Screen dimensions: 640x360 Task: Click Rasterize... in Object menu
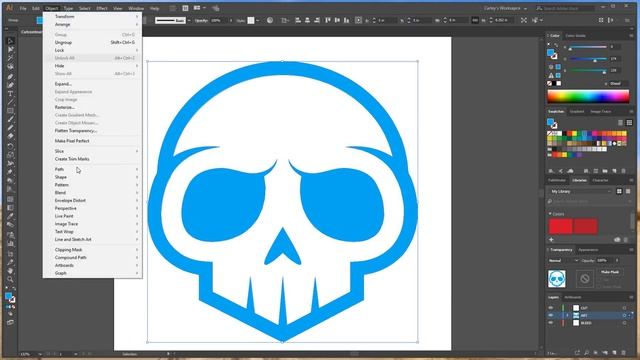tap(64, 107)
